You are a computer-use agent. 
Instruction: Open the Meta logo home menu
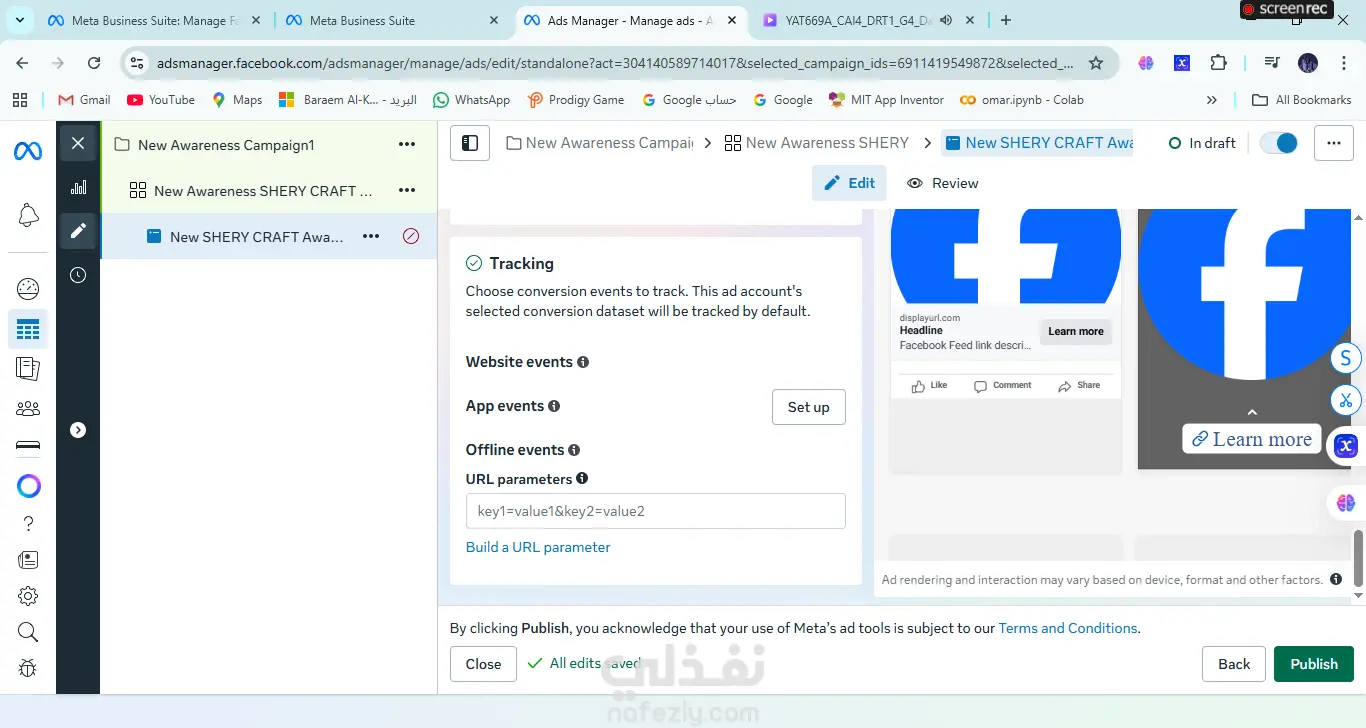[27, 151]
